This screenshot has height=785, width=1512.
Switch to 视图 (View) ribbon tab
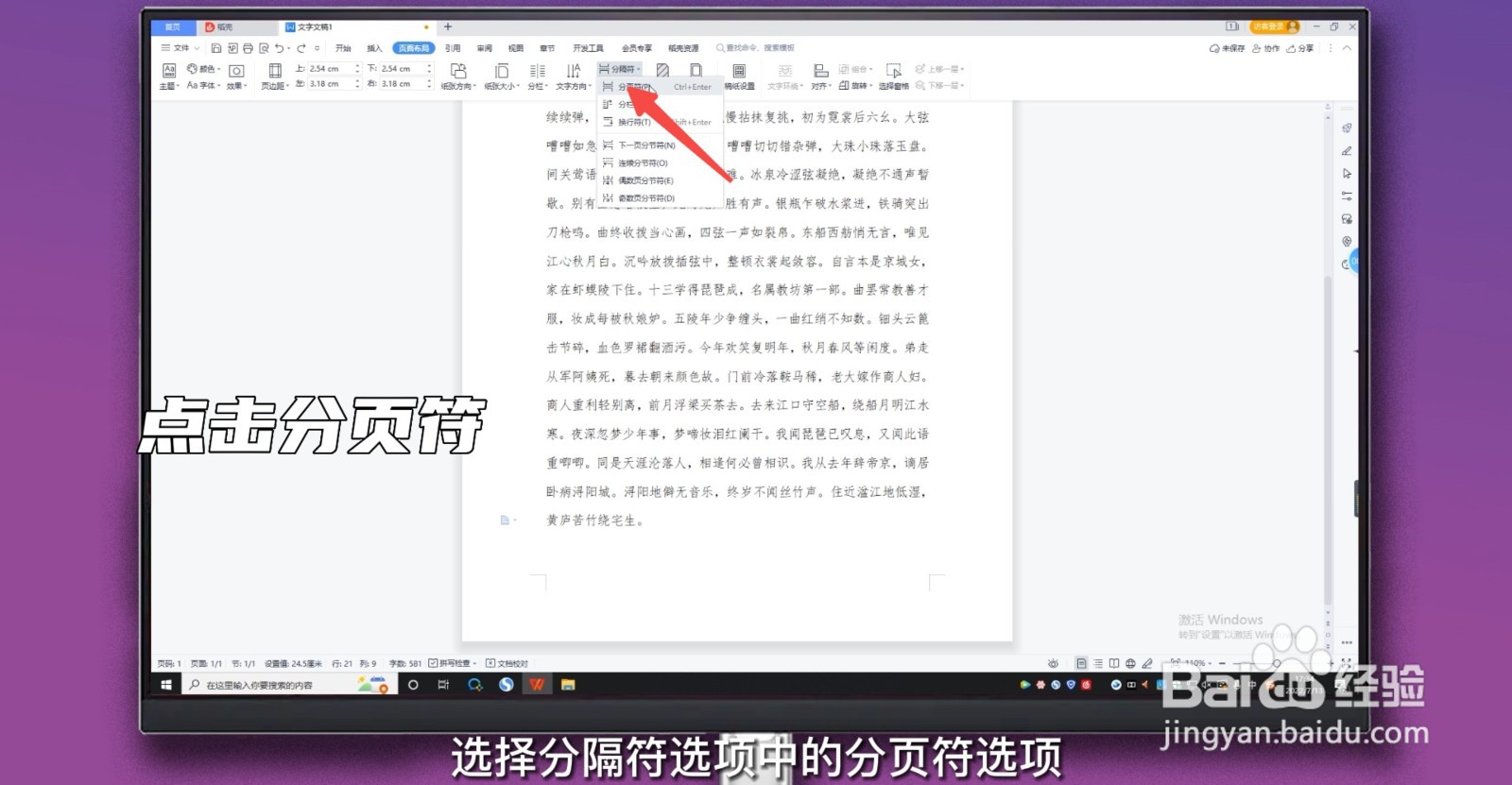pos(516,48)
